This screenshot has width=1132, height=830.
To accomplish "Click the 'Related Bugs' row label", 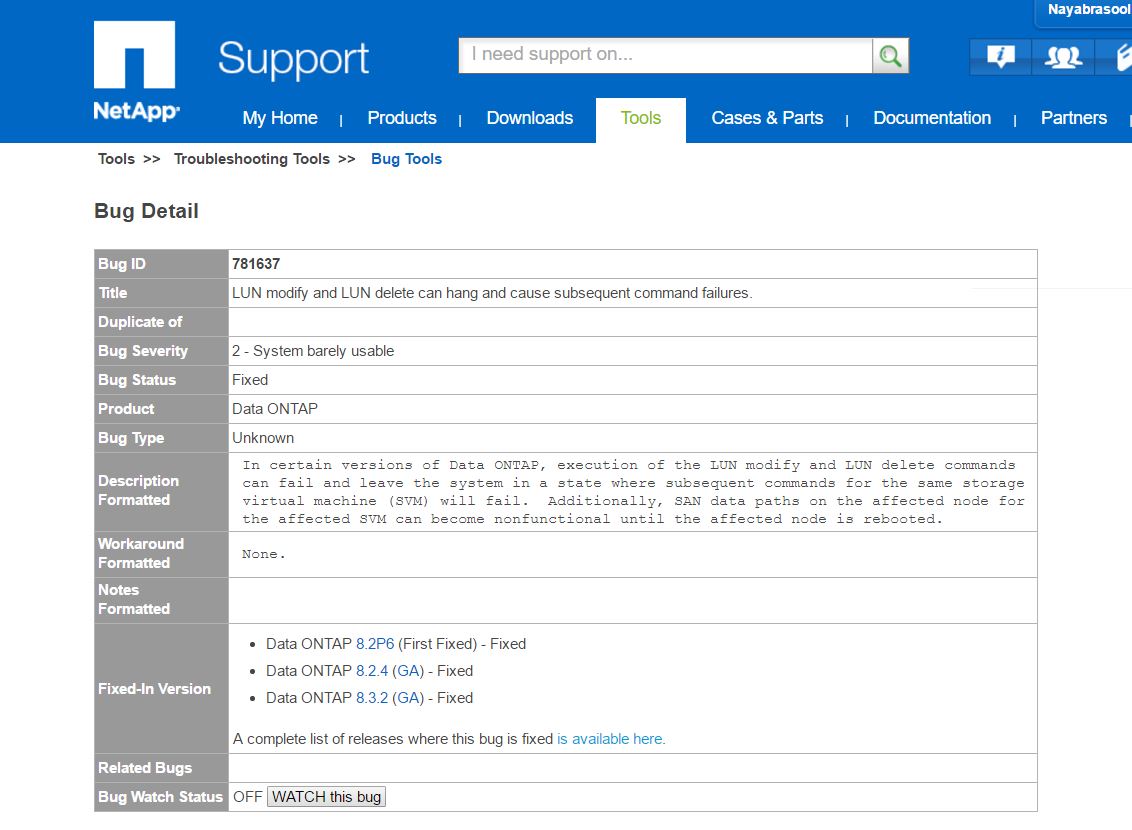I will coord(145,768).
